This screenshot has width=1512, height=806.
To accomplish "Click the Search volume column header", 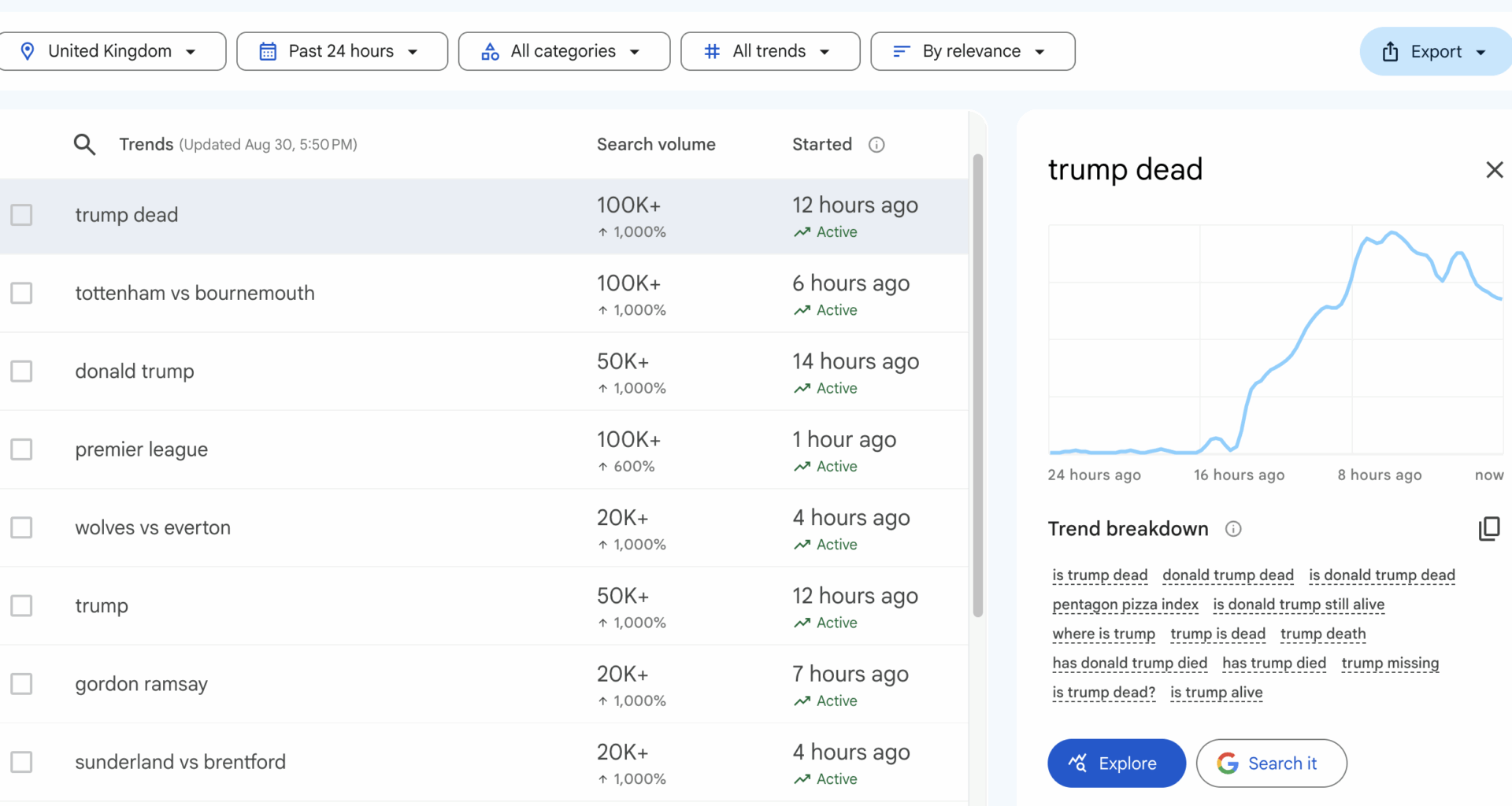I will 656,144.
